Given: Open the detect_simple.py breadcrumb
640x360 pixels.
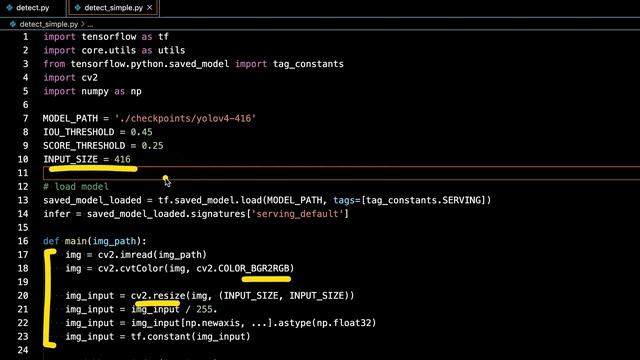Looking at the screenshot, I should coord(49,24).
